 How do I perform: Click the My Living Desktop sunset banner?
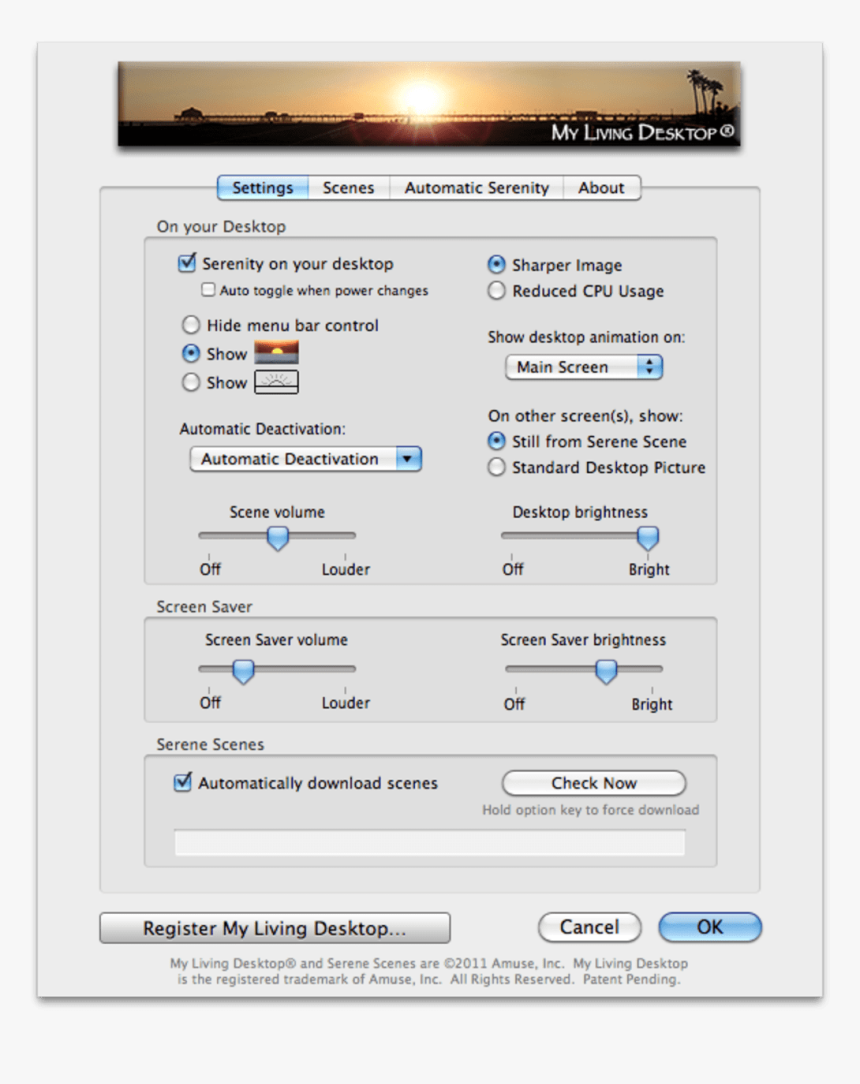coord(429,104)
